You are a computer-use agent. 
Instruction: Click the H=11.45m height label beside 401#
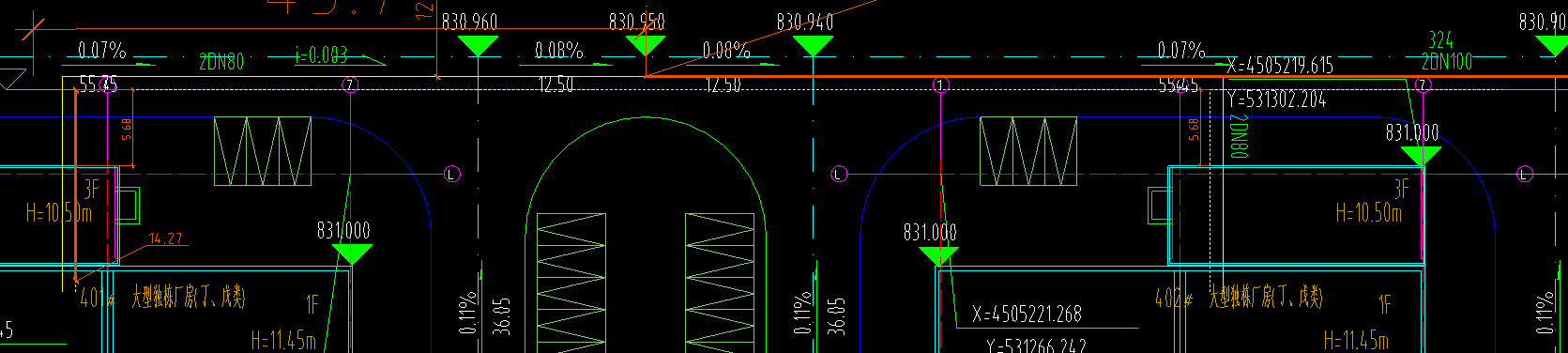click(284, 340)
